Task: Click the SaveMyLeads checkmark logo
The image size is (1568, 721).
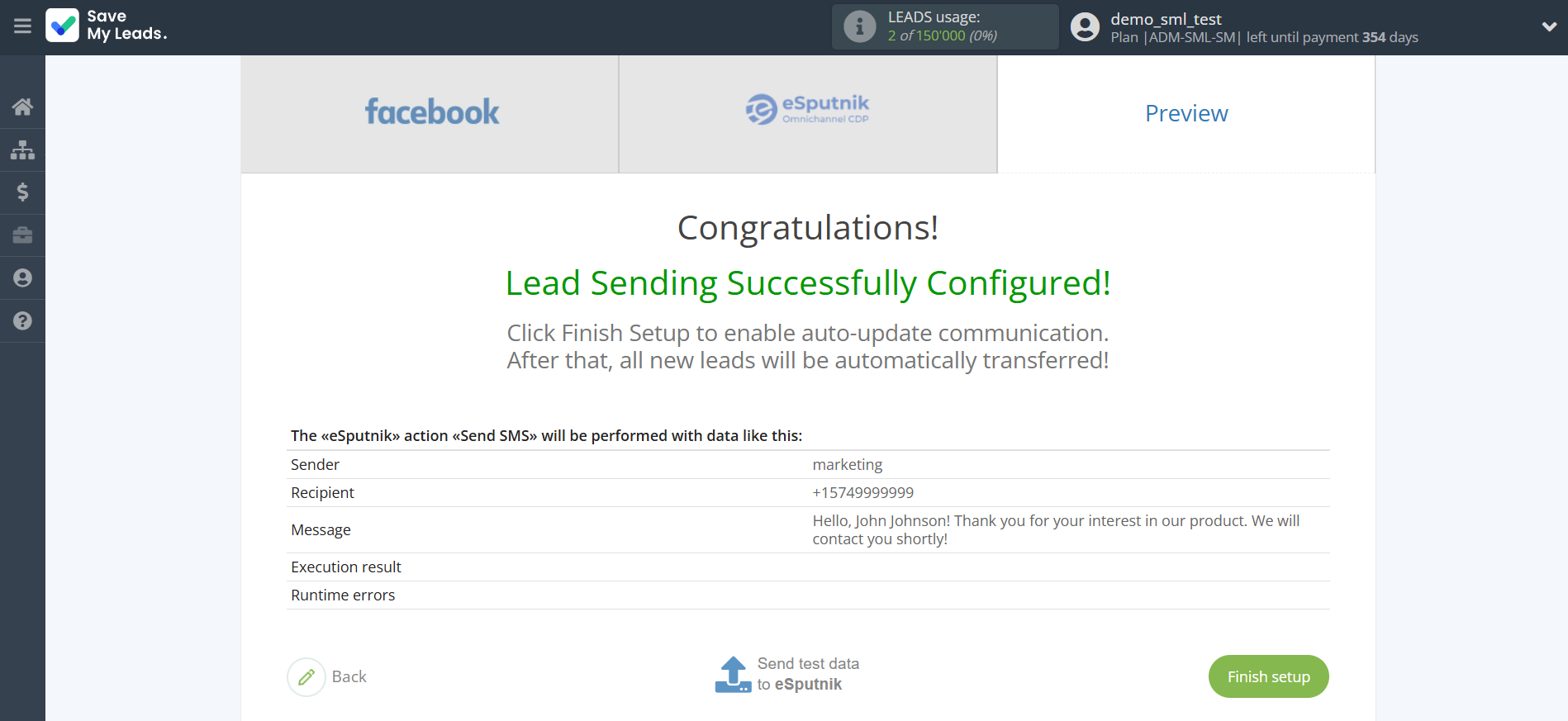Action: click(x=63, y=26)
